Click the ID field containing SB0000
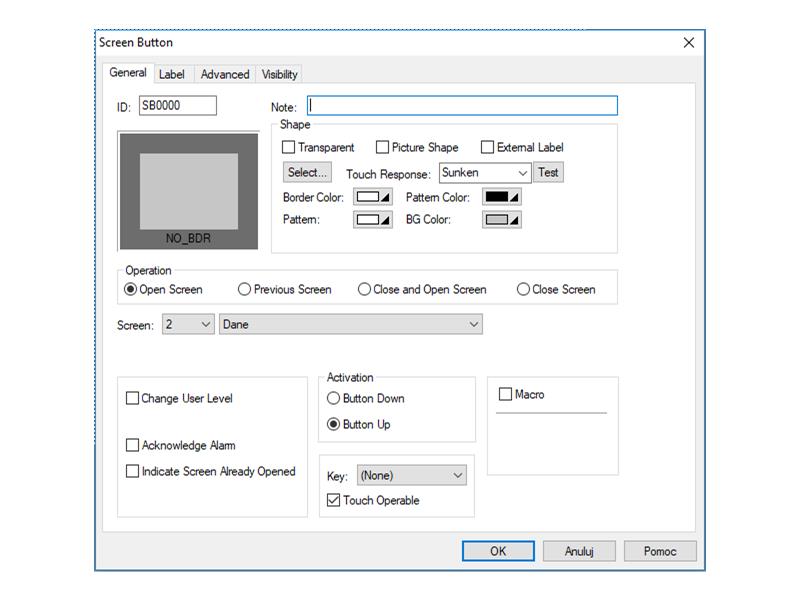The width and height of the screenshot is (800, 600). pos(178,106)
